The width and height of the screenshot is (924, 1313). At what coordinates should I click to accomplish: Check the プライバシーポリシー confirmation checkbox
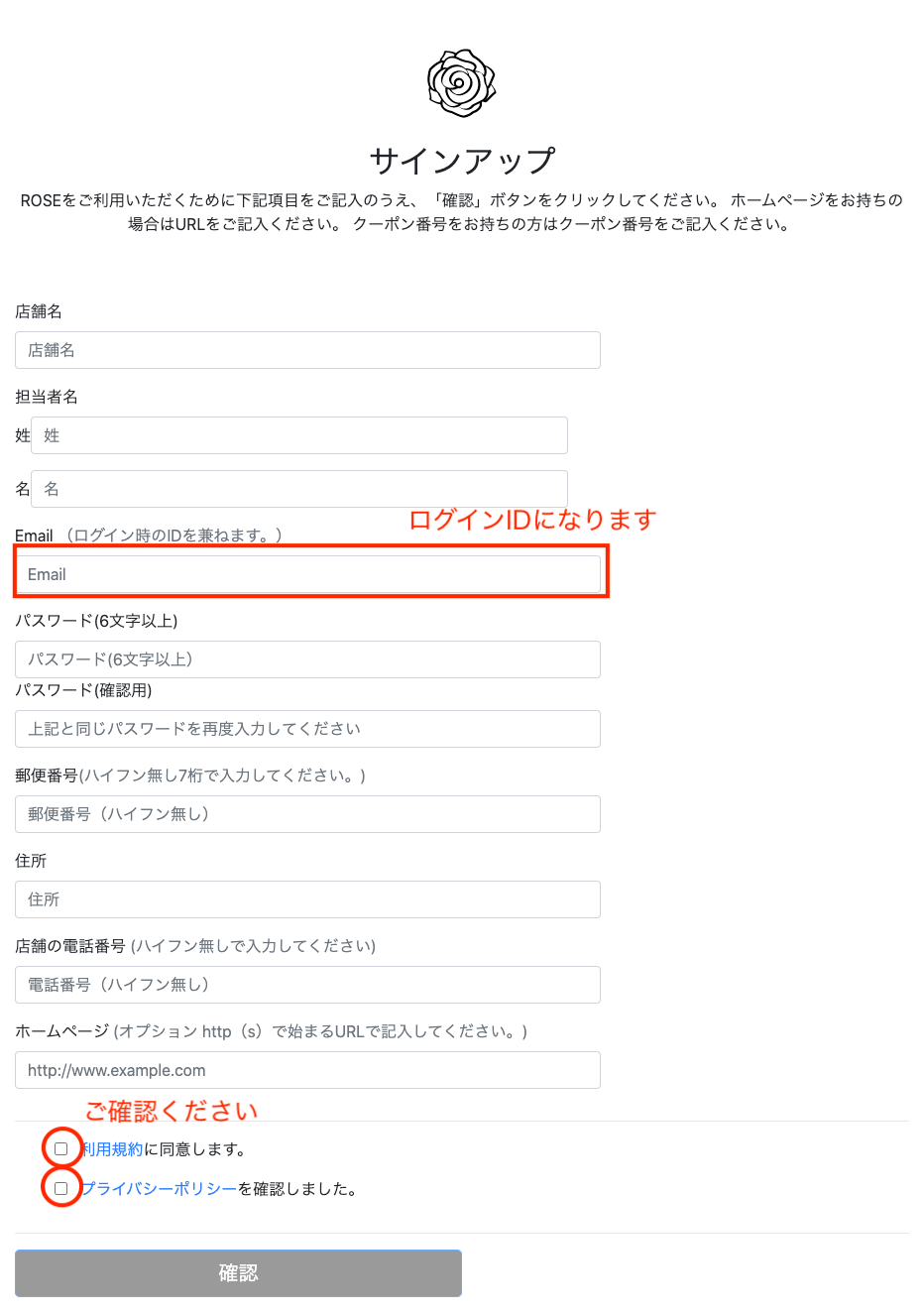[x=61, y=1188]
